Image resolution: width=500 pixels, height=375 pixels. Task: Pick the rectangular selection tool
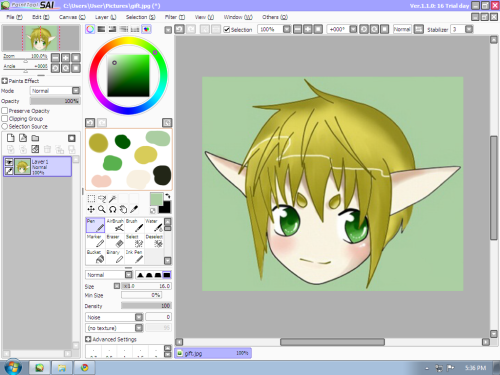[91, 199]
